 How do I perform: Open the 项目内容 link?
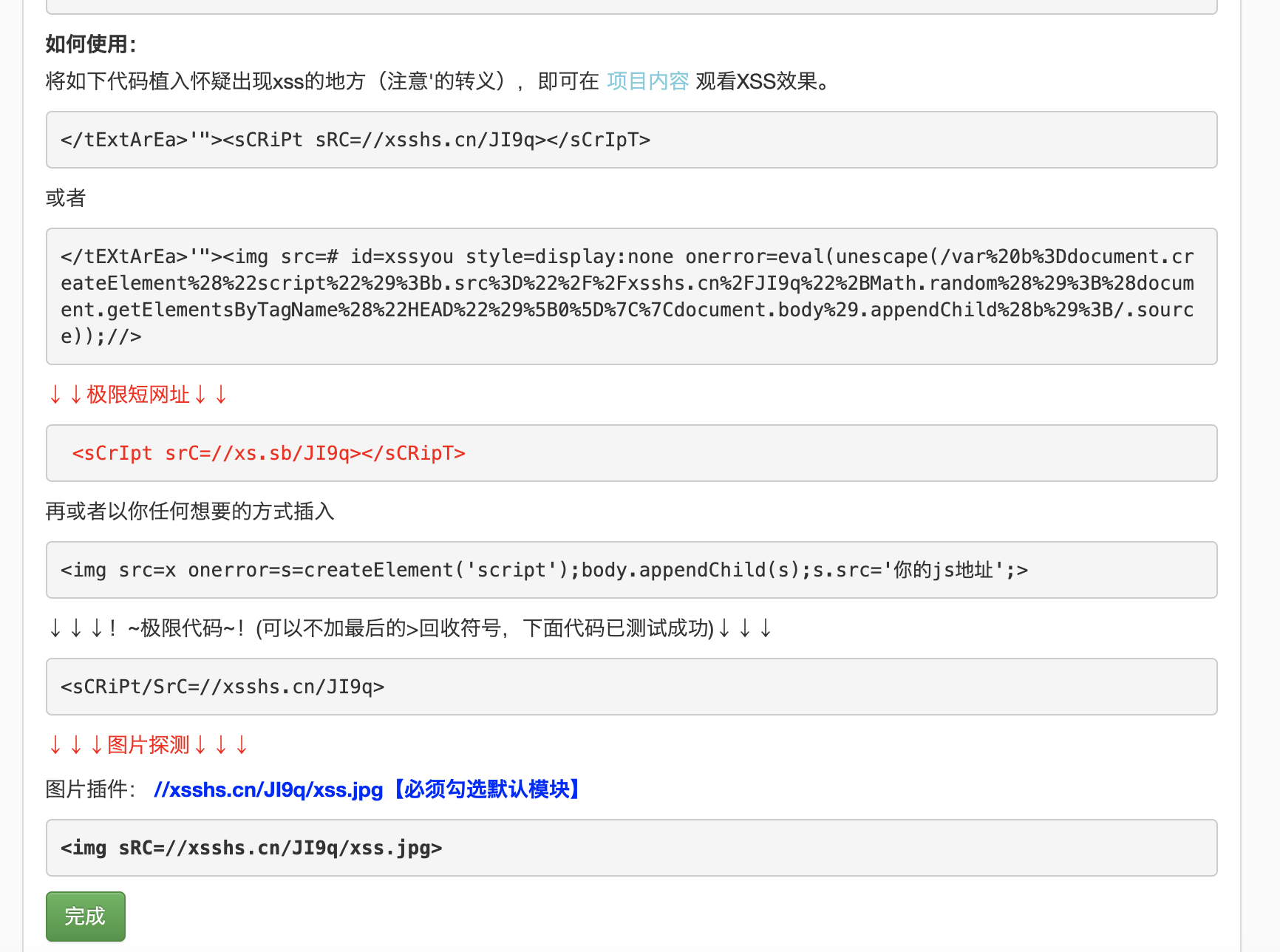coord(647,81)
